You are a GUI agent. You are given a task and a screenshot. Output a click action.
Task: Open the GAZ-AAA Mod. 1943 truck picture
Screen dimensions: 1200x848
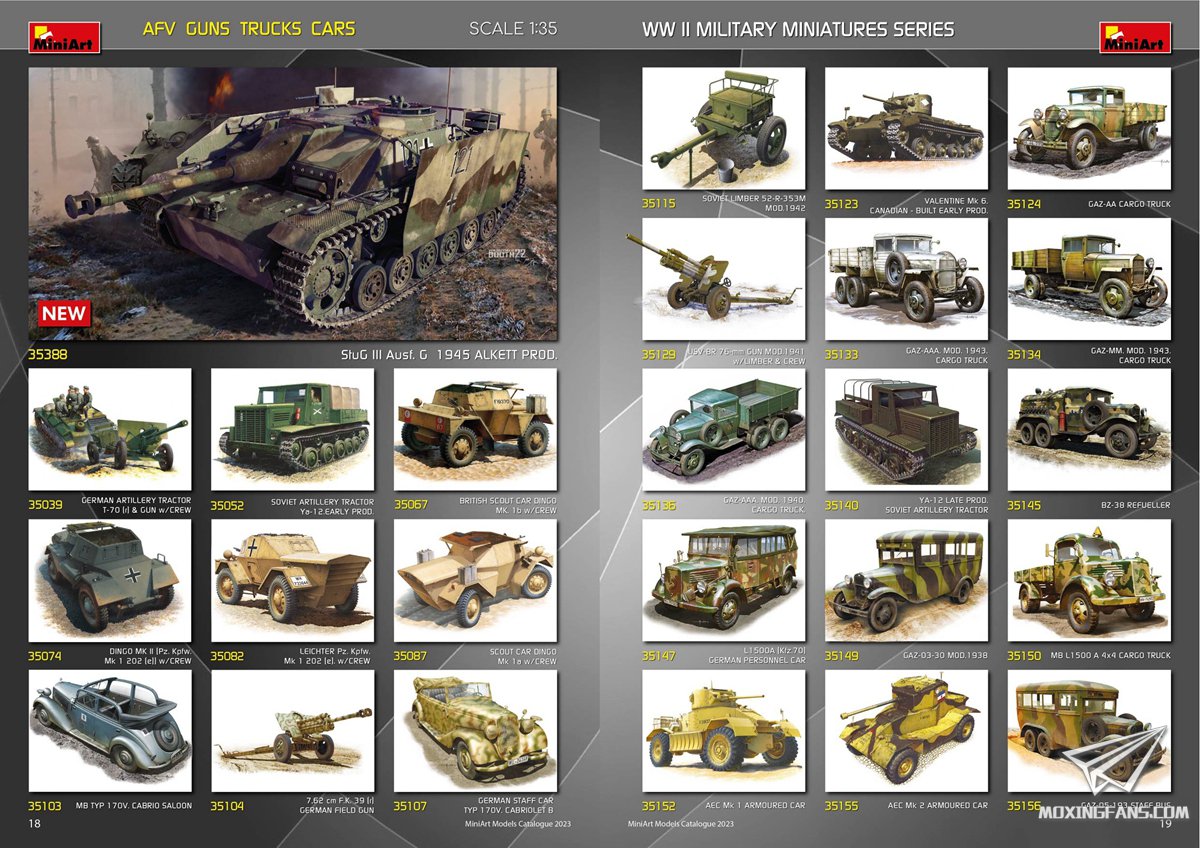[906, 280]
